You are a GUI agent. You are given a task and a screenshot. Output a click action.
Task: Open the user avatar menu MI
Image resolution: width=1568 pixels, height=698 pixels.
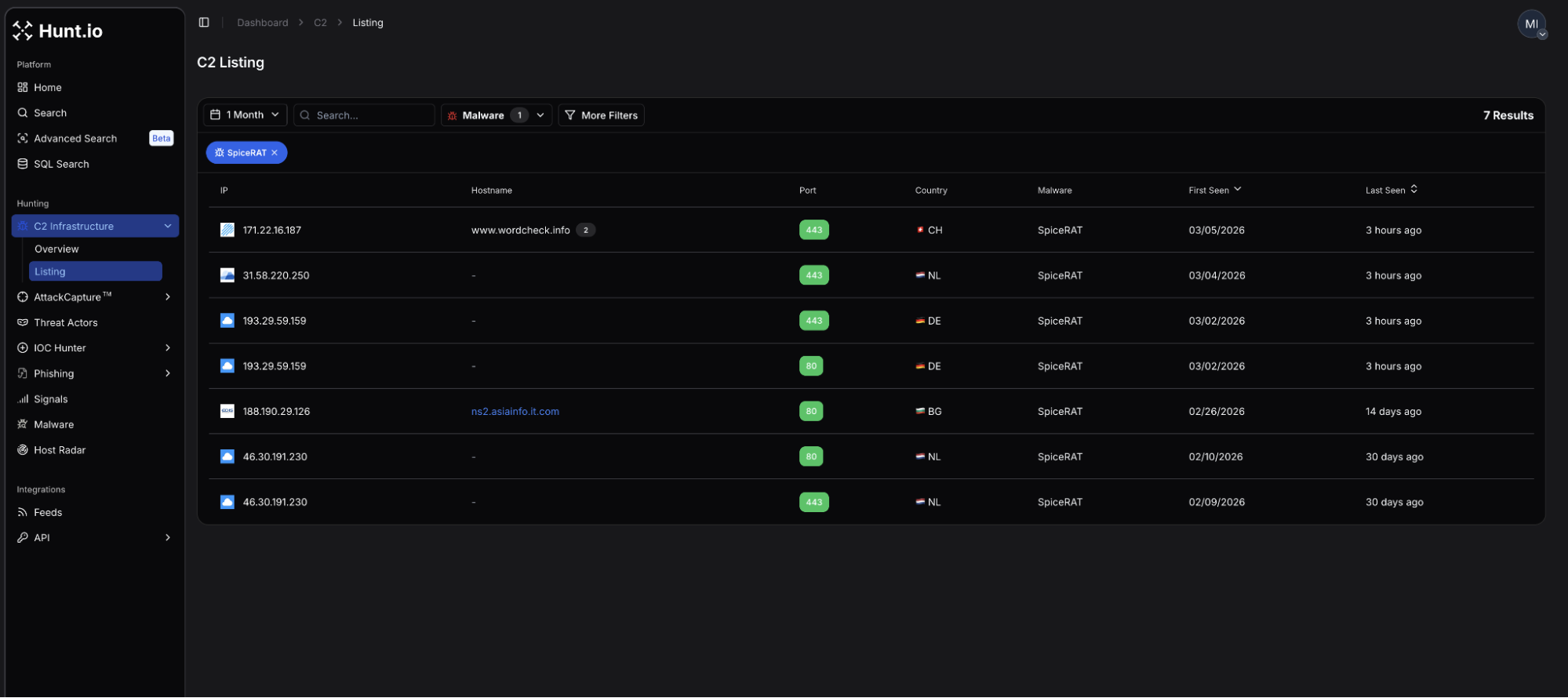click(1531, 24)
